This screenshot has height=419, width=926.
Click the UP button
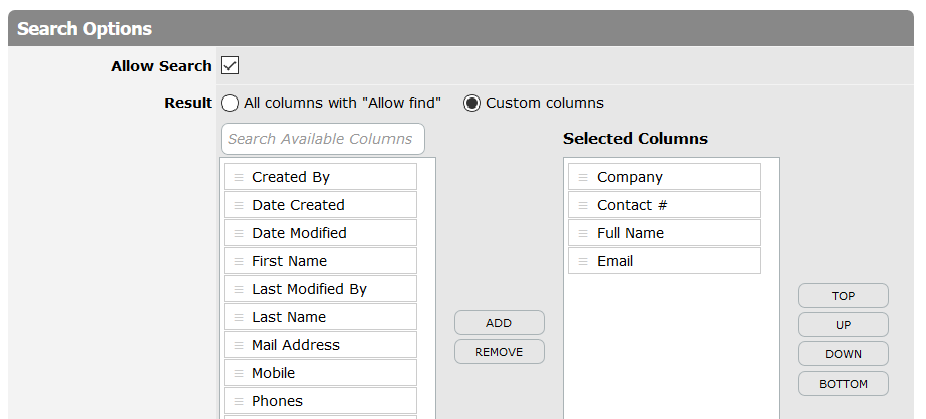[x=843, y=324]
